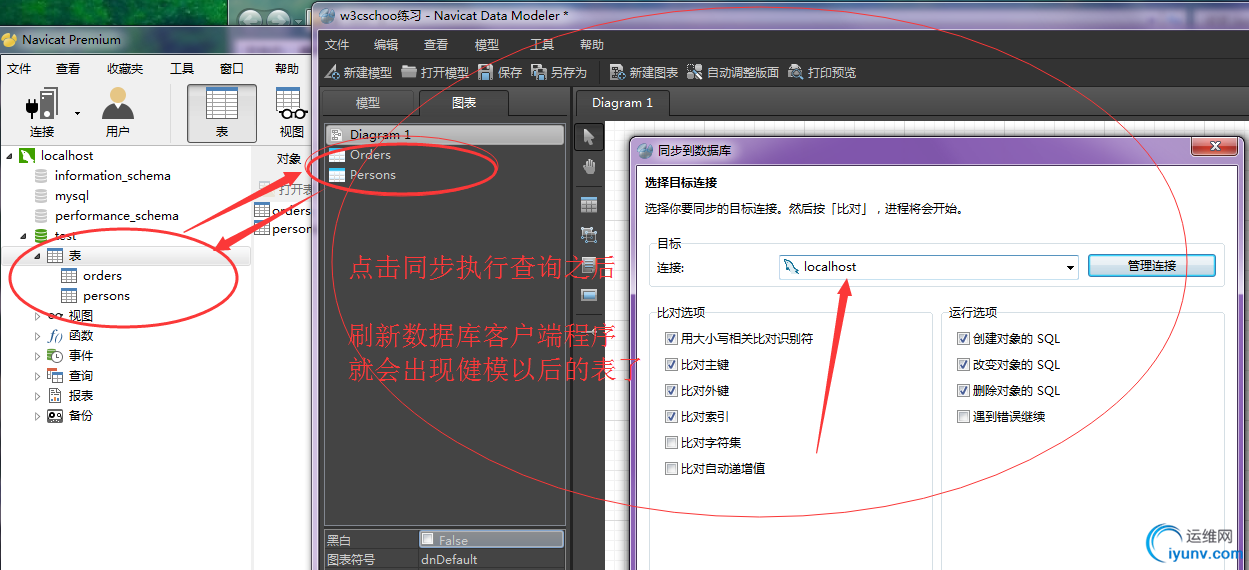
Task: Click the Connection plug icon in Navicat Premium
Action: point(42,104)
